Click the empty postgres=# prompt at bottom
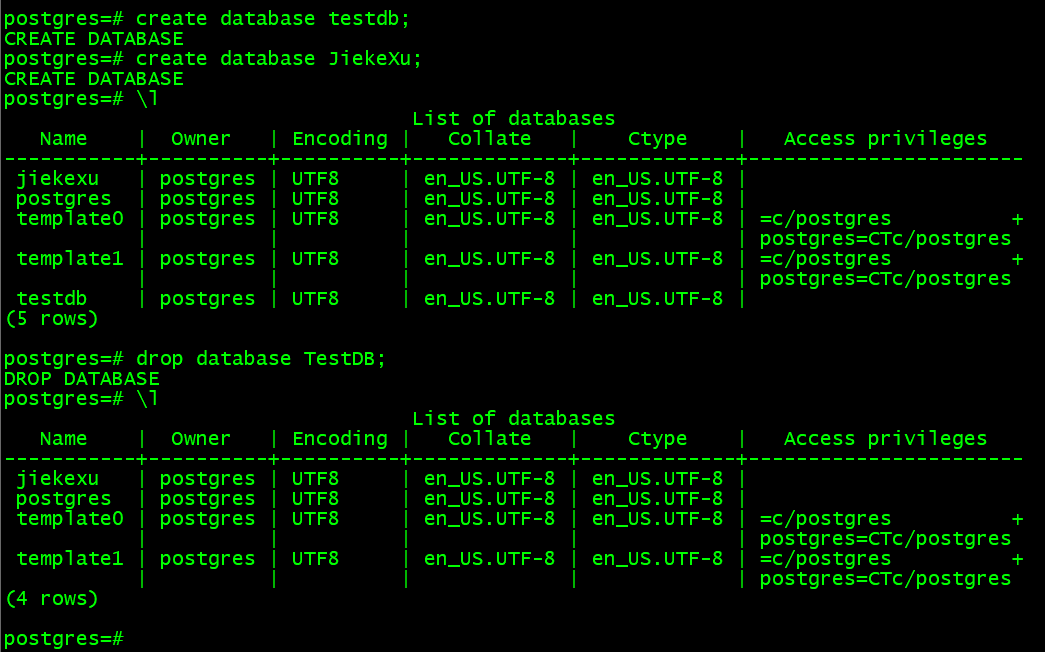Screen dimensions: 1045x652 click(x=64, y=639)
